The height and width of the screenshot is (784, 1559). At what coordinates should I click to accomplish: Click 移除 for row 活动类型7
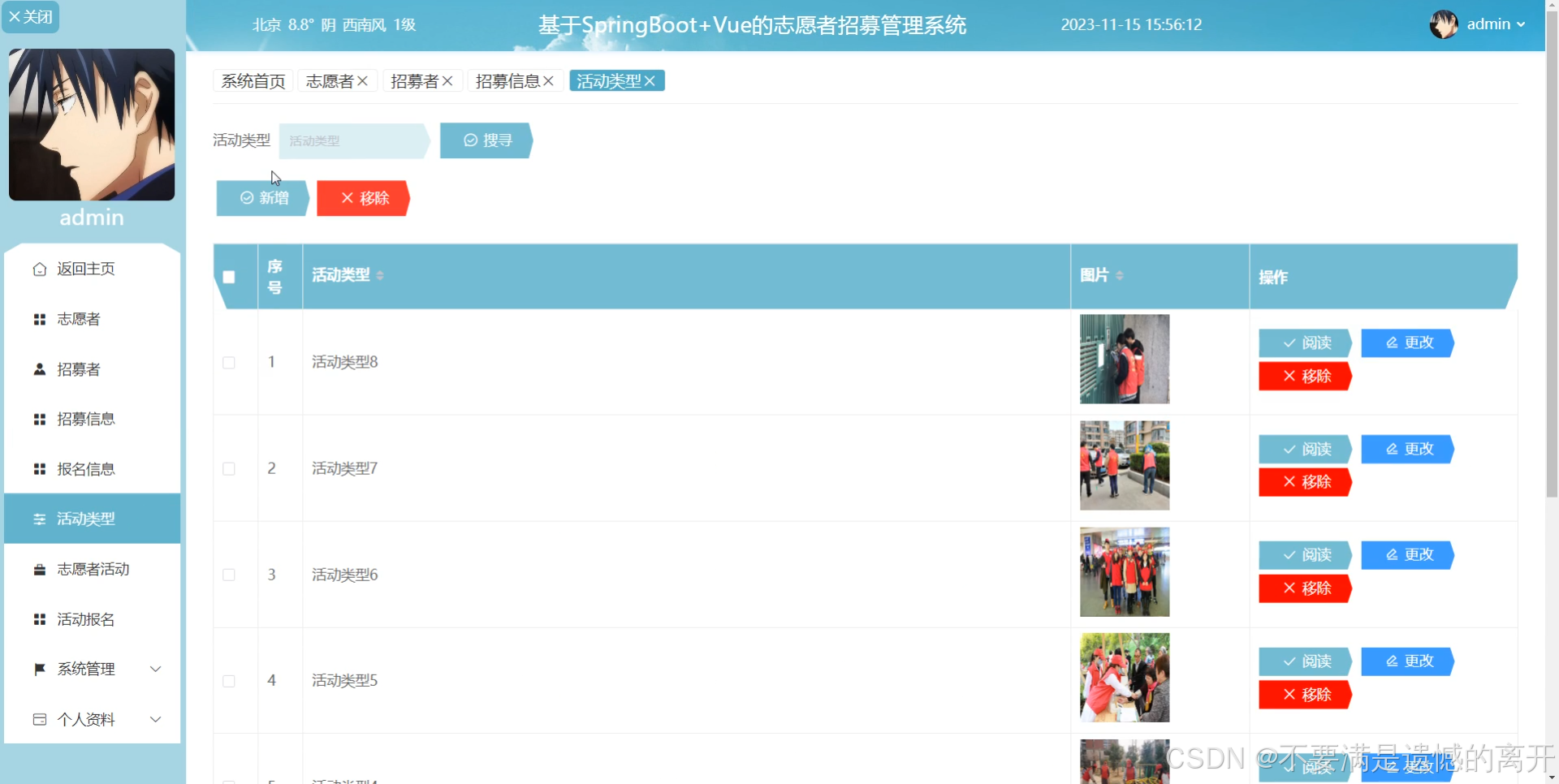[x=1305, y=482]
